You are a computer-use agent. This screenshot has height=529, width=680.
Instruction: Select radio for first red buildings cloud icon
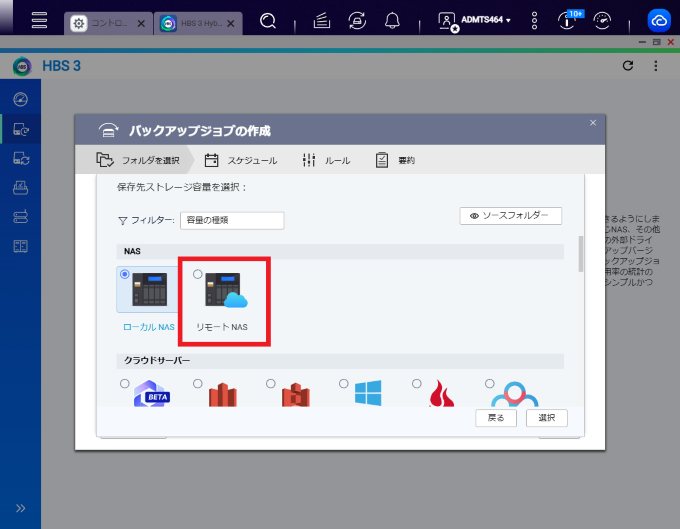pos(198,383)
